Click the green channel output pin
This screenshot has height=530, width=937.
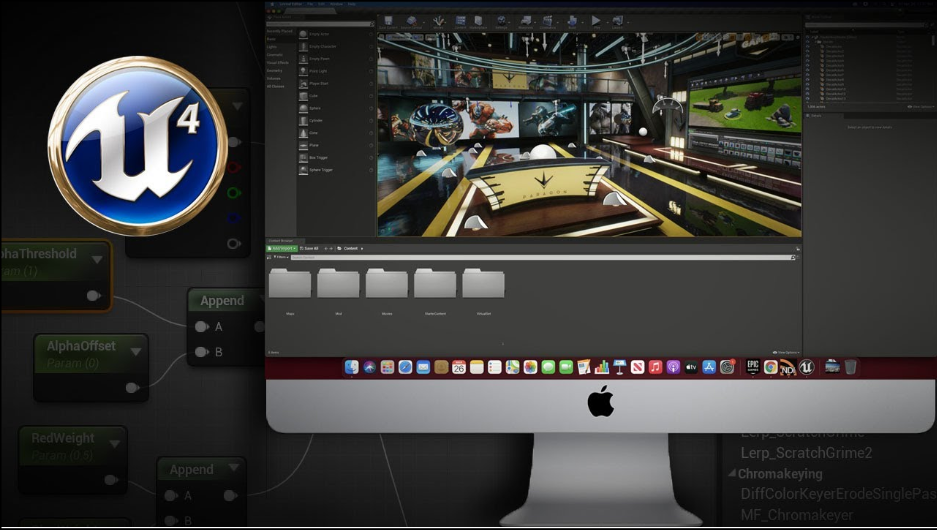[x=234, y=193]
